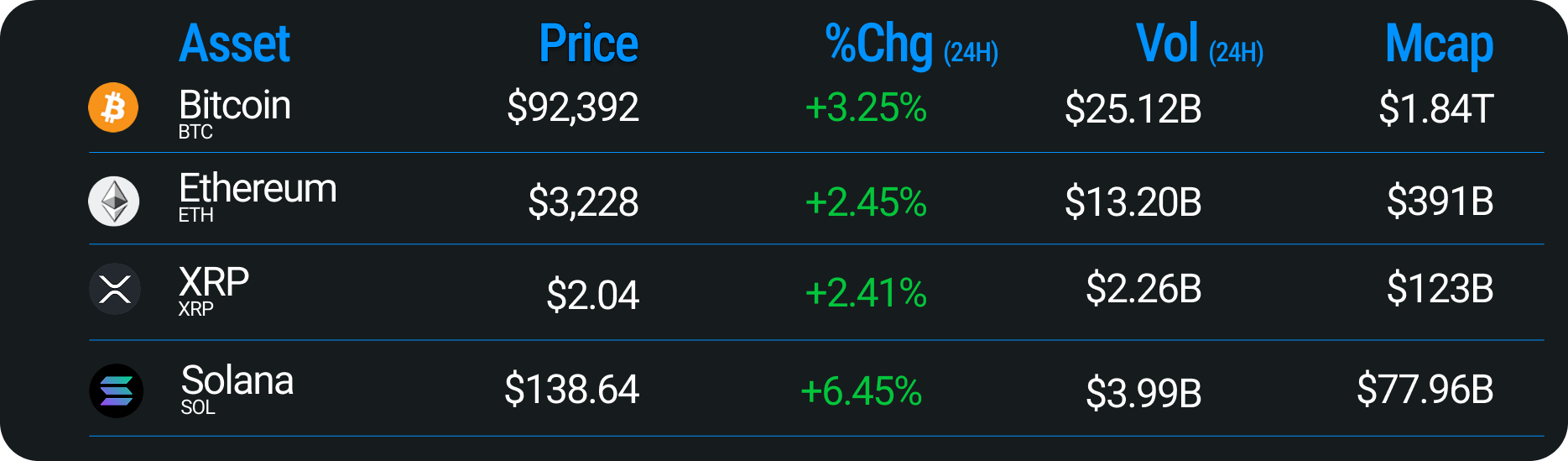
Task: Click Bitcoin's $1.84T market cap
Action: [x=1435, y=109]
